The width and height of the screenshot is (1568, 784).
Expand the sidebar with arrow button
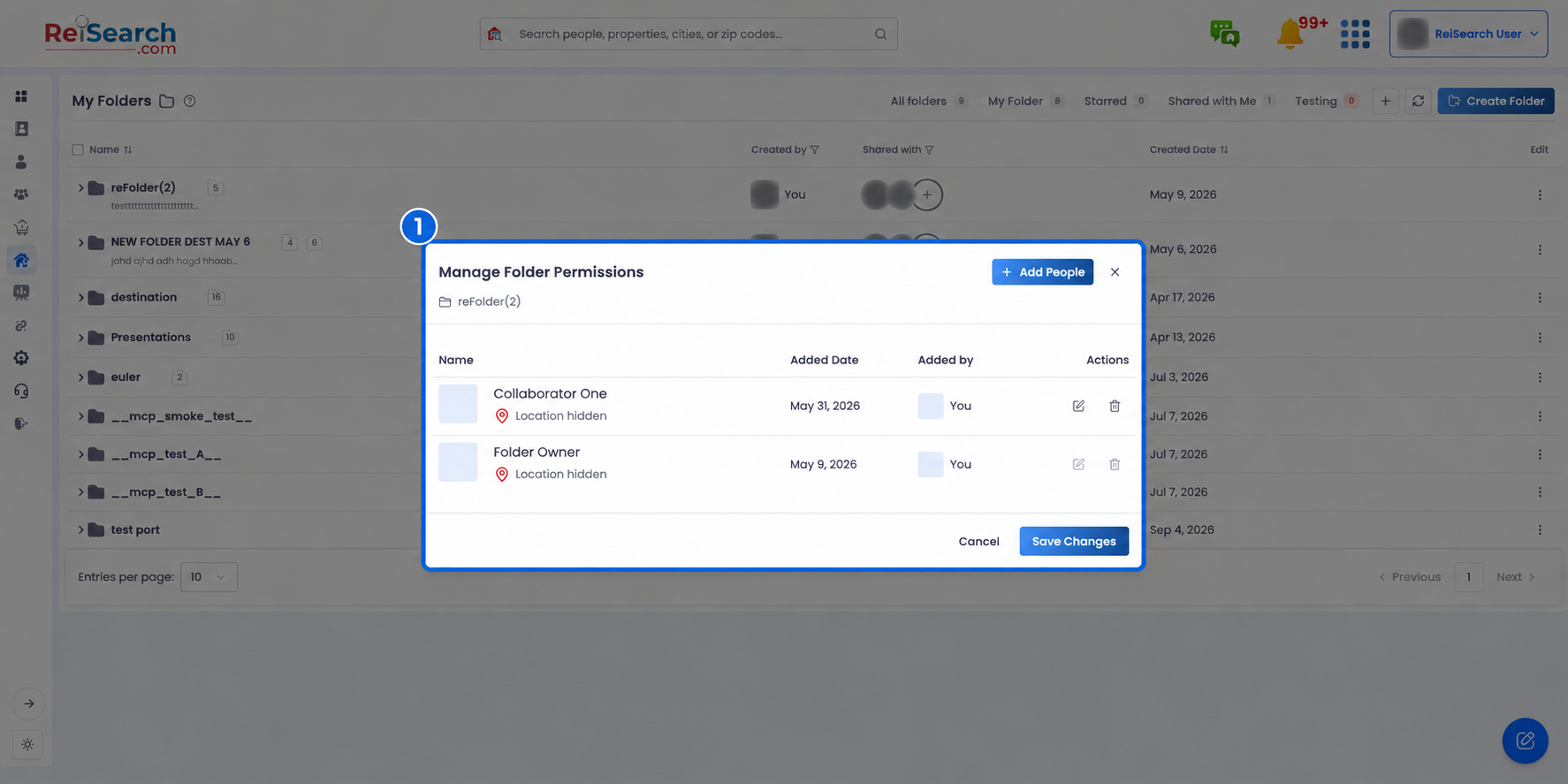tap(28, 704)
